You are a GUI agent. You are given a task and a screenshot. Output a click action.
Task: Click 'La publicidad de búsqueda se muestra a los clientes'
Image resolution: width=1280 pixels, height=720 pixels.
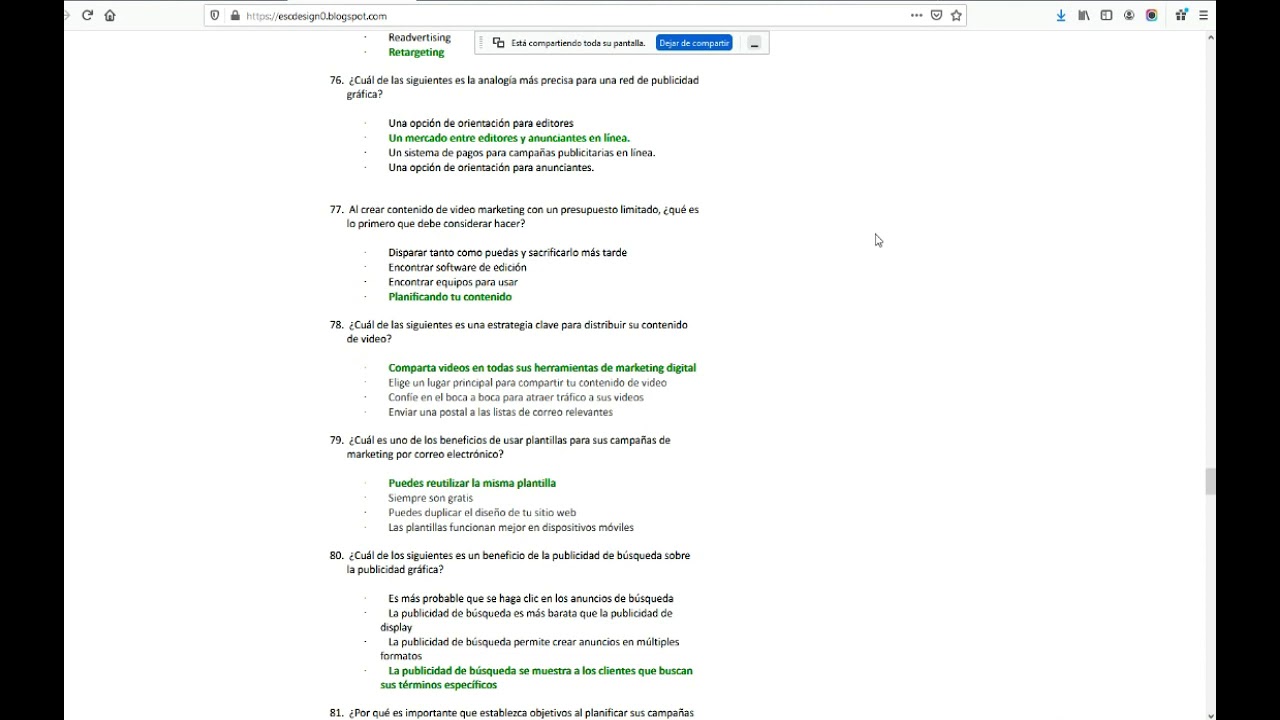536,678
